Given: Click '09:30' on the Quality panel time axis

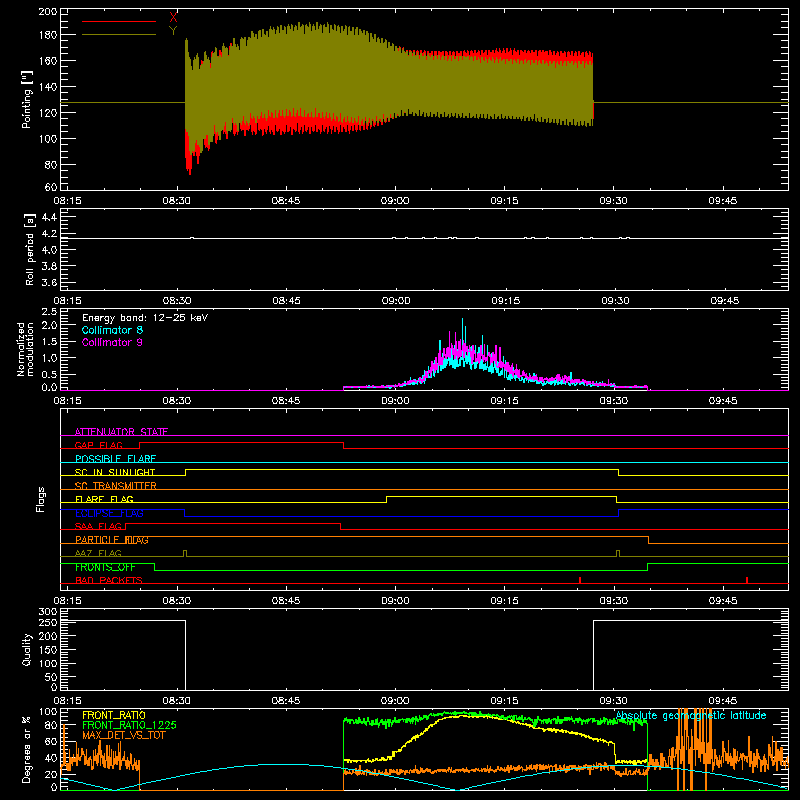Looking at the screenshot, I should [614, 701].
